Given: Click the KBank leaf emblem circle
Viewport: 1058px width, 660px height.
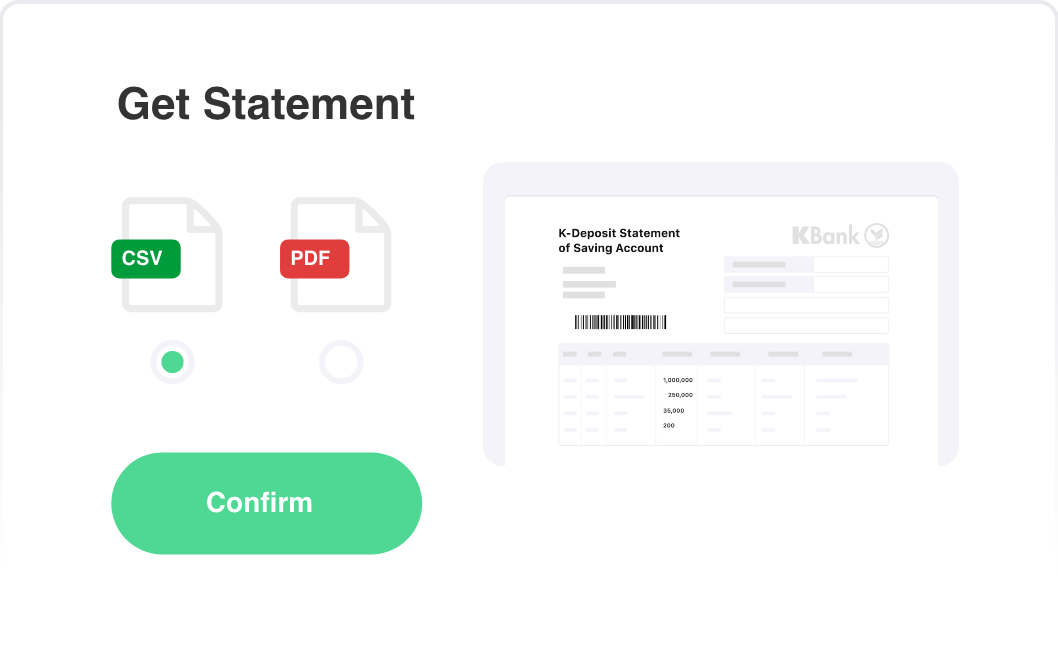Looking at the screenshot, I should tap(876, 236).
